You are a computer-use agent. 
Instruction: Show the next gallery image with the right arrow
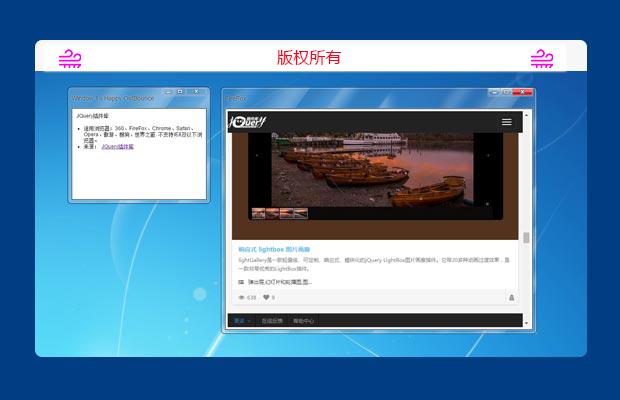[x=488, y=155]
